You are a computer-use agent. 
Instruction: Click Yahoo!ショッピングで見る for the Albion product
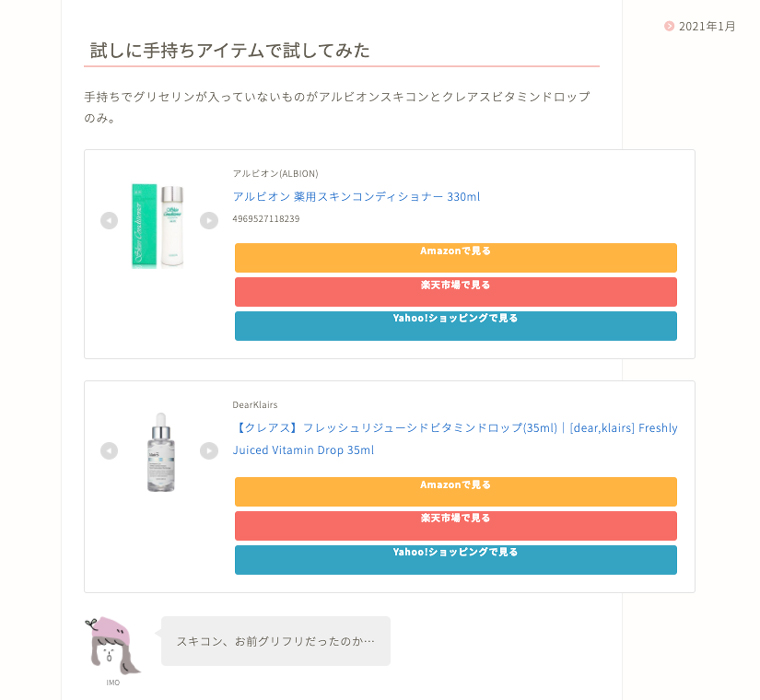click(x=456, y=326)
